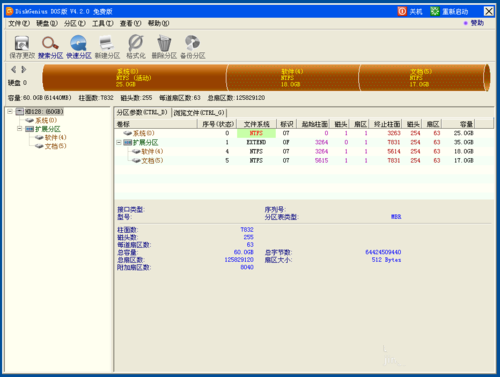Click the 卷标 column header
Image resolution: width=500 pixels, height=377 pixels.
156,124
